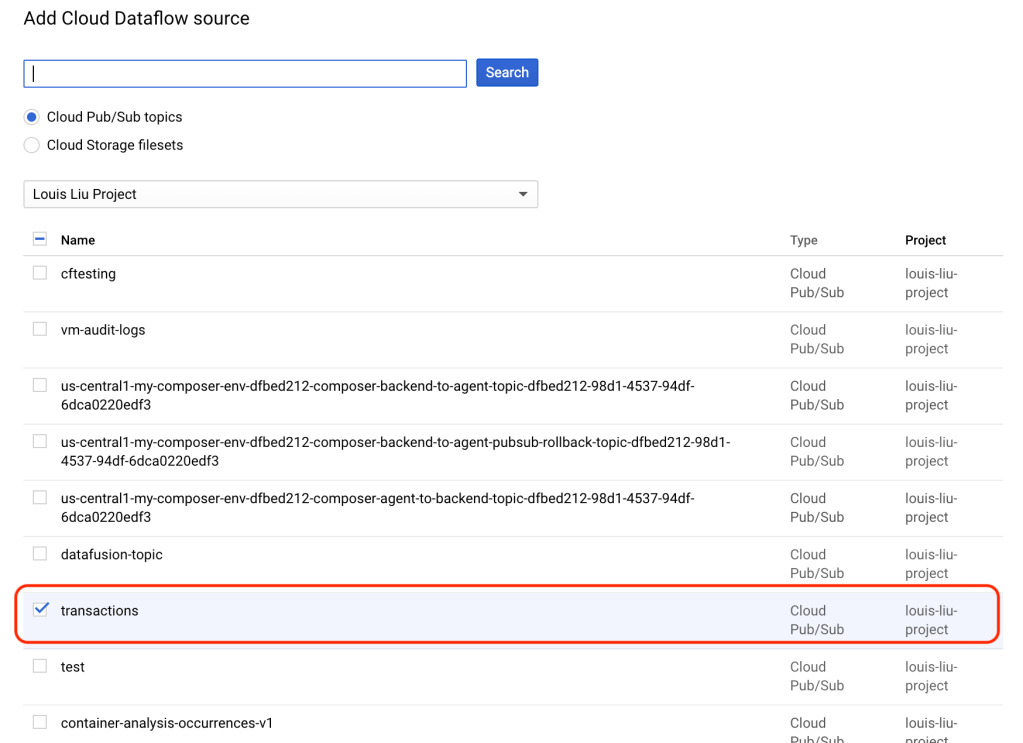Tick the pubsub-rollback-topic row checkbox
The width and height of the screenshot is (1023, 743).
click(x=40, y=441)
